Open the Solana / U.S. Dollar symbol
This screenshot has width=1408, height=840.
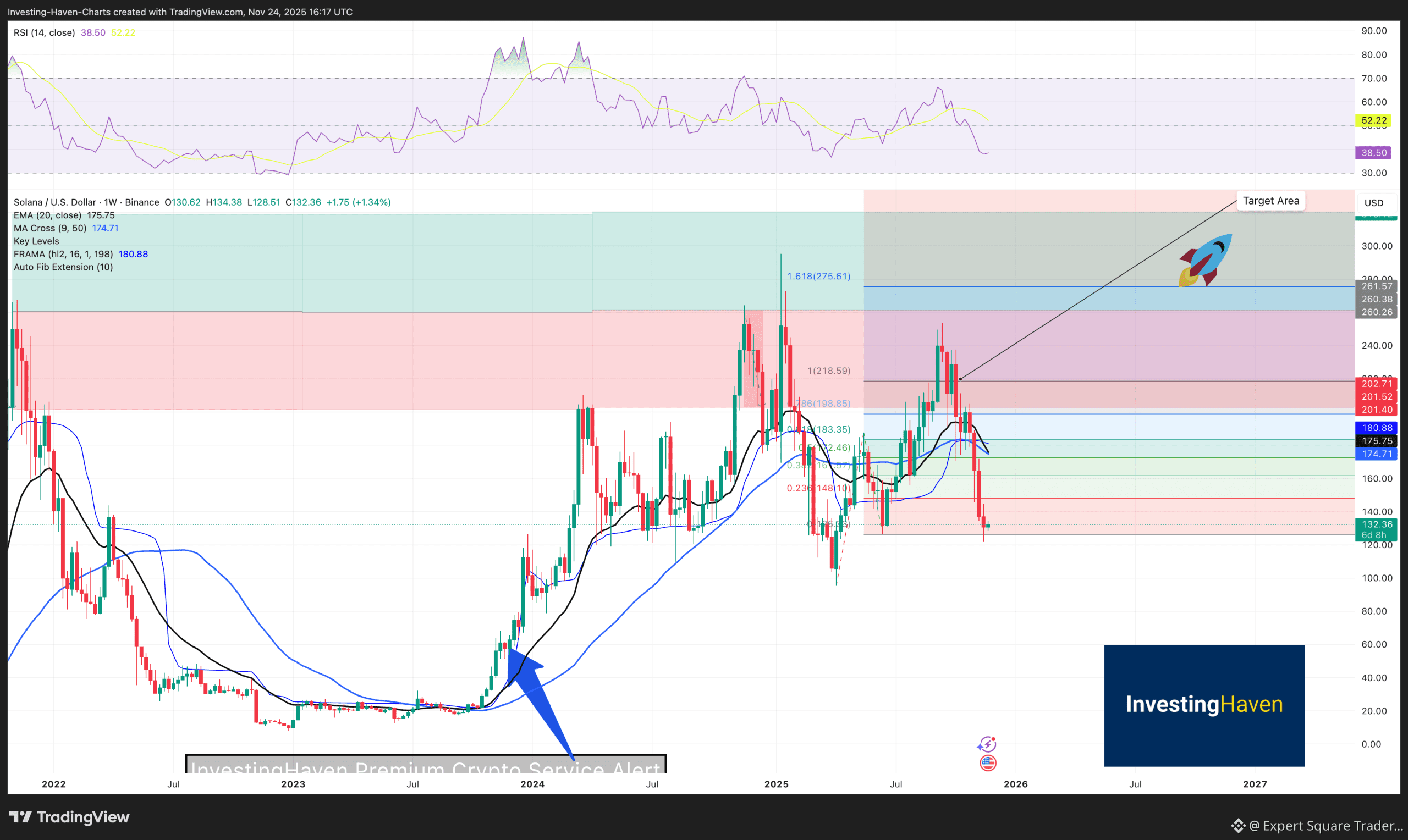point(55,202)
